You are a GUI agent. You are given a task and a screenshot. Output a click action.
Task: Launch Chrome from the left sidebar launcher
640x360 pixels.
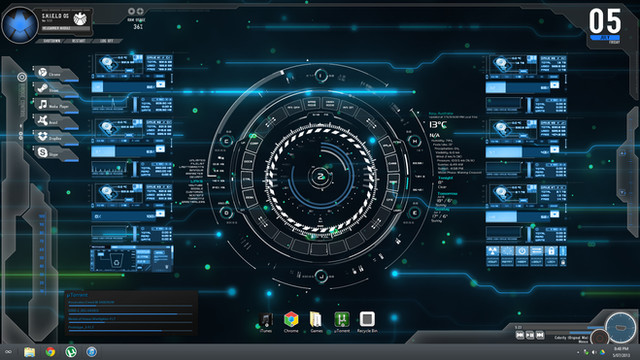point(55,73)
